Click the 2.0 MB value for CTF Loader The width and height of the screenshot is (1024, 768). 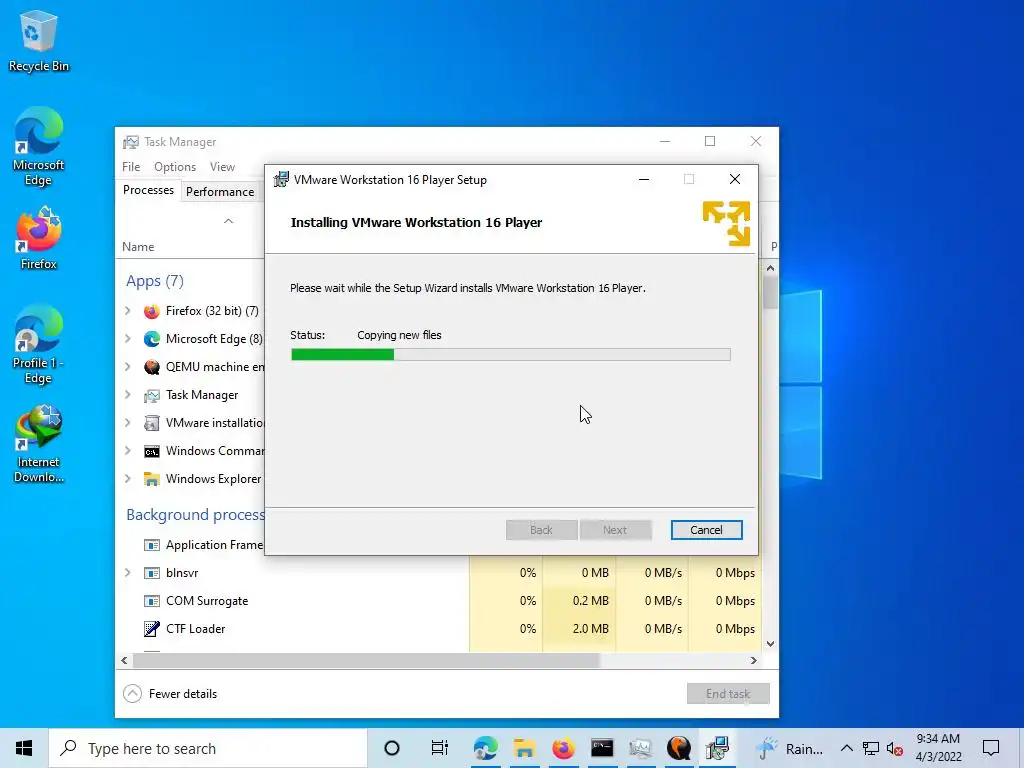(590, 629)
